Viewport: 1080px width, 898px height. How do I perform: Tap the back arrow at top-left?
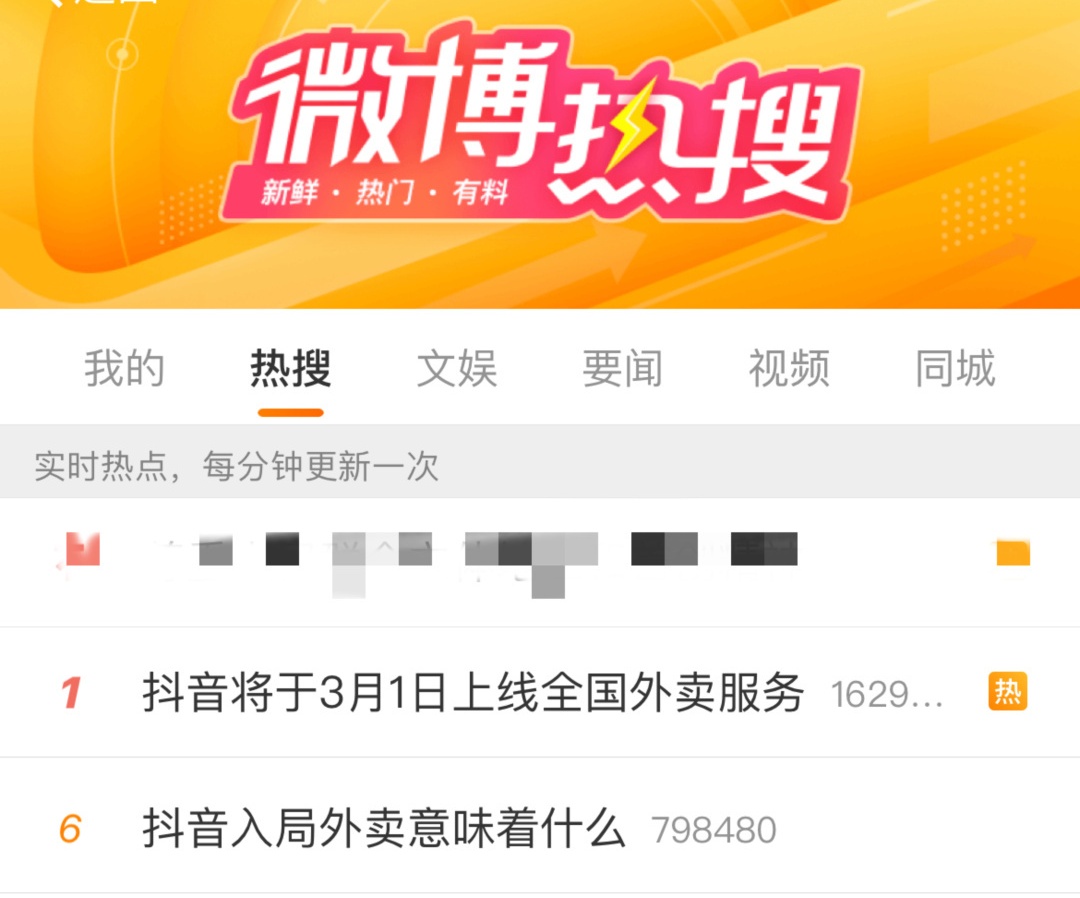54,3
